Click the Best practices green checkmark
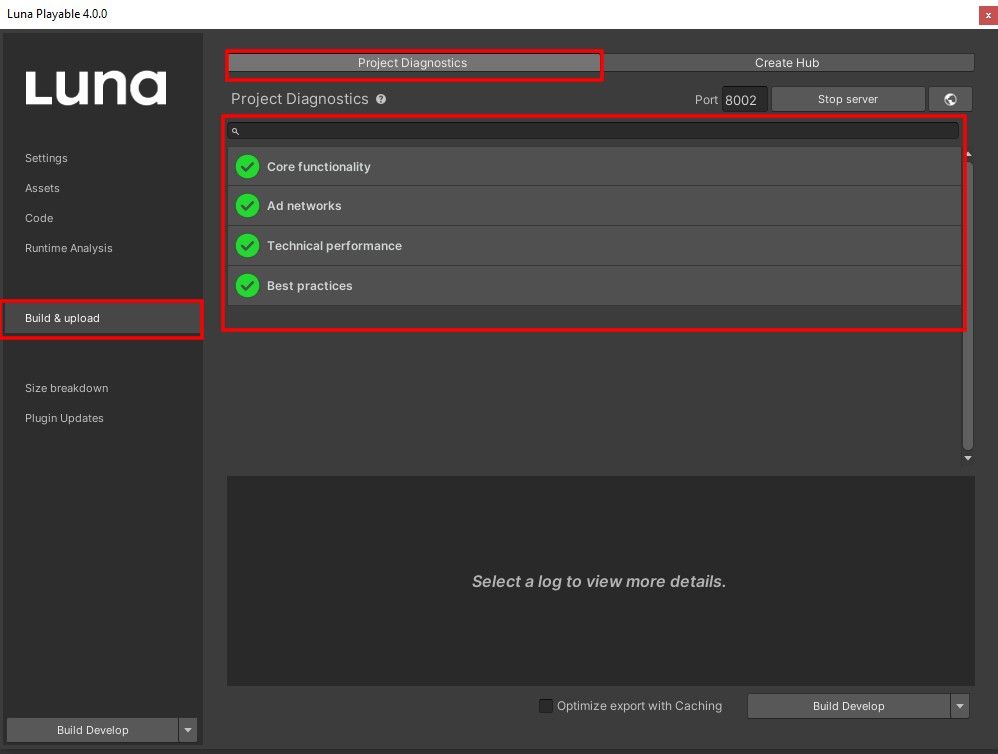Viewport: 998px width, 754px height. click(x=248, y=286)
